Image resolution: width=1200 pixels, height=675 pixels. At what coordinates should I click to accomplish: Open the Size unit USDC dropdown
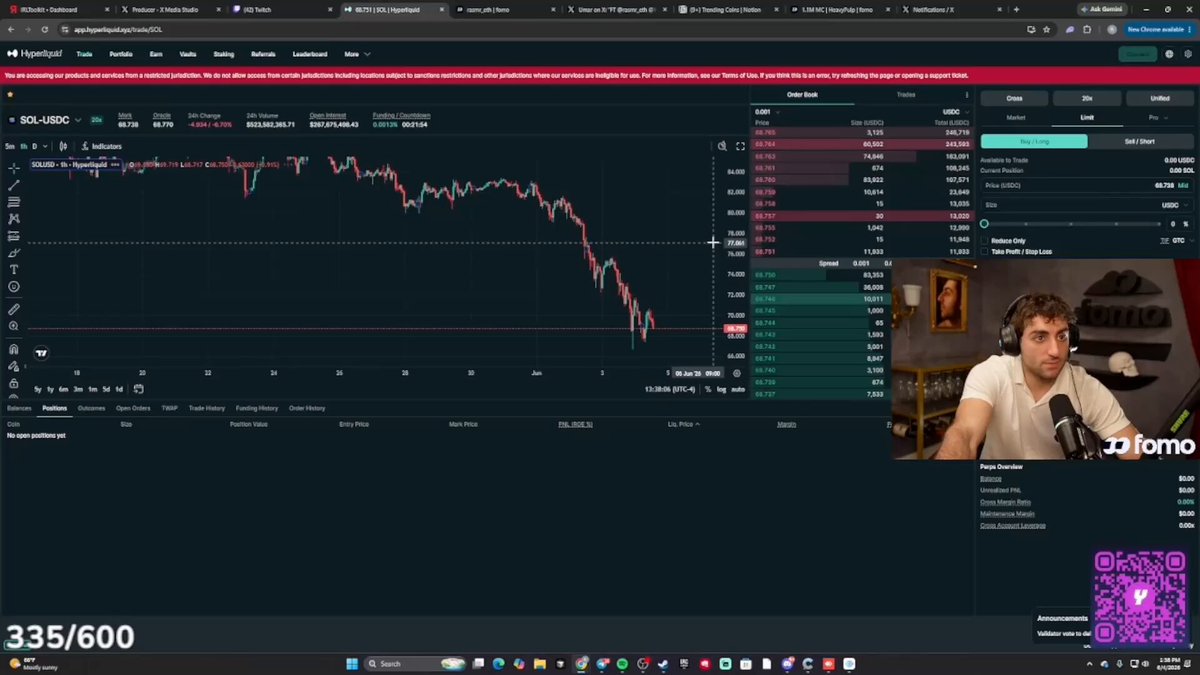coord(1174,205)
